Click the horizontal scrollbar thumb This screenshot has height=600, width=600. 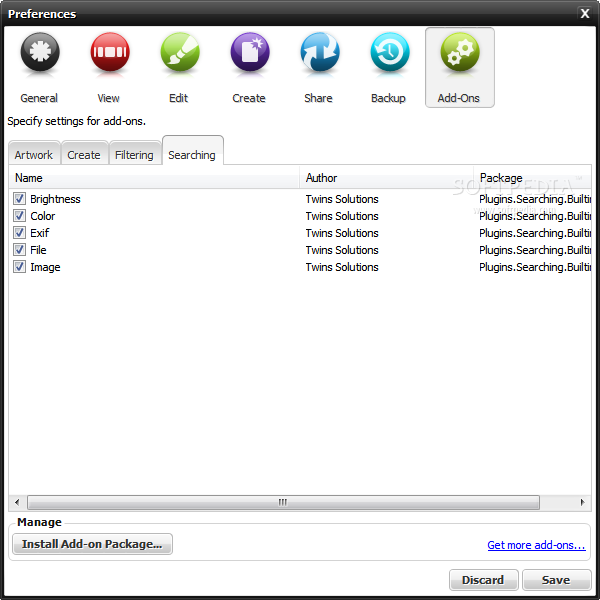tap(283, 502)
